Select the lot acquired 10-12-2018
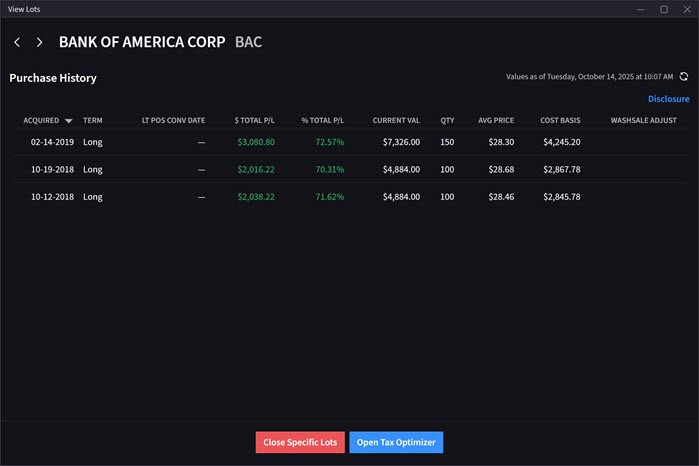This screenshot has width=699, height=466. (x=47, y=197)
